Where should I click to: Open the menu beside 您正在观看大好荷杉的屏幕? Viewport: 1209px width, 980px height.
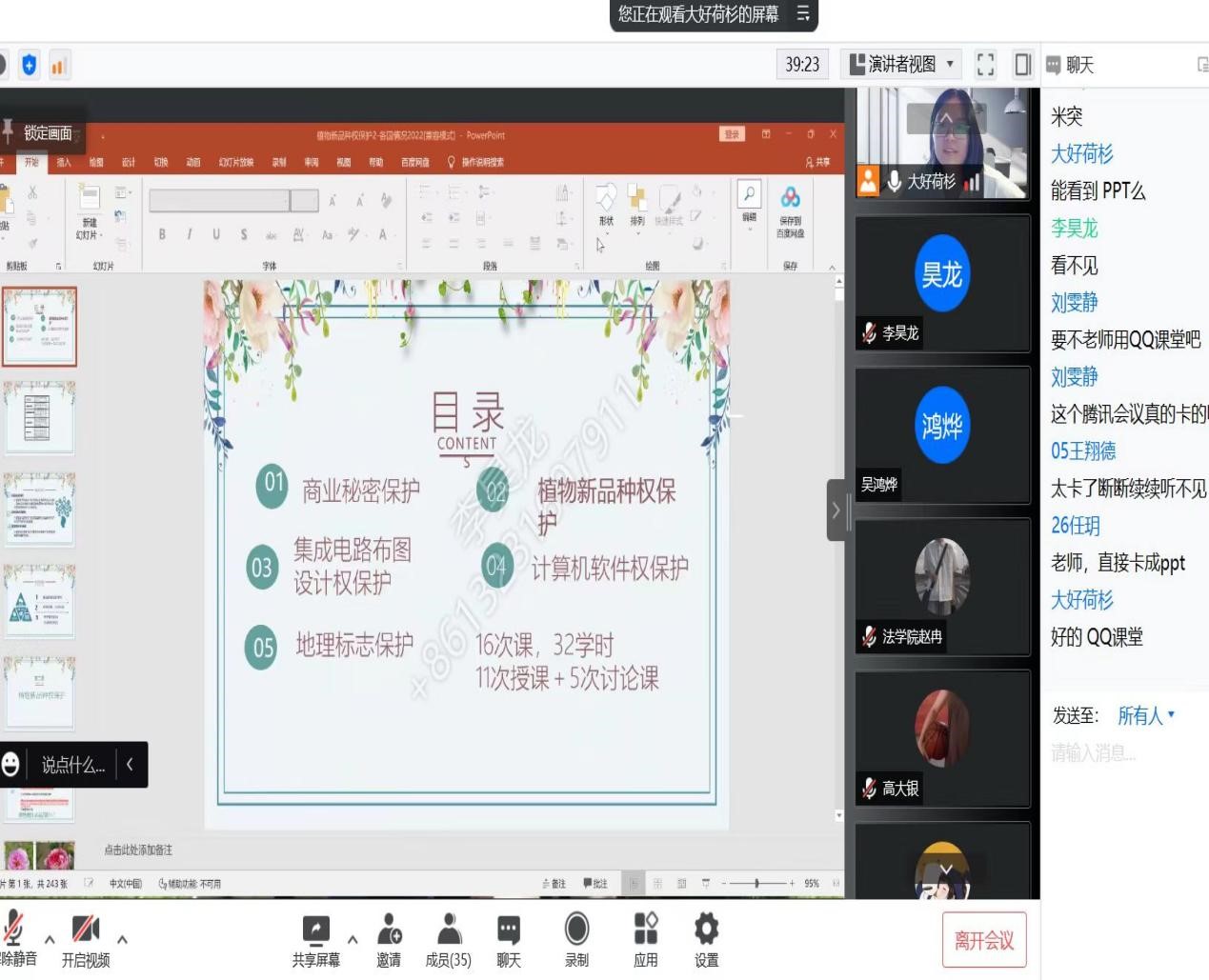tap(803, 14)
